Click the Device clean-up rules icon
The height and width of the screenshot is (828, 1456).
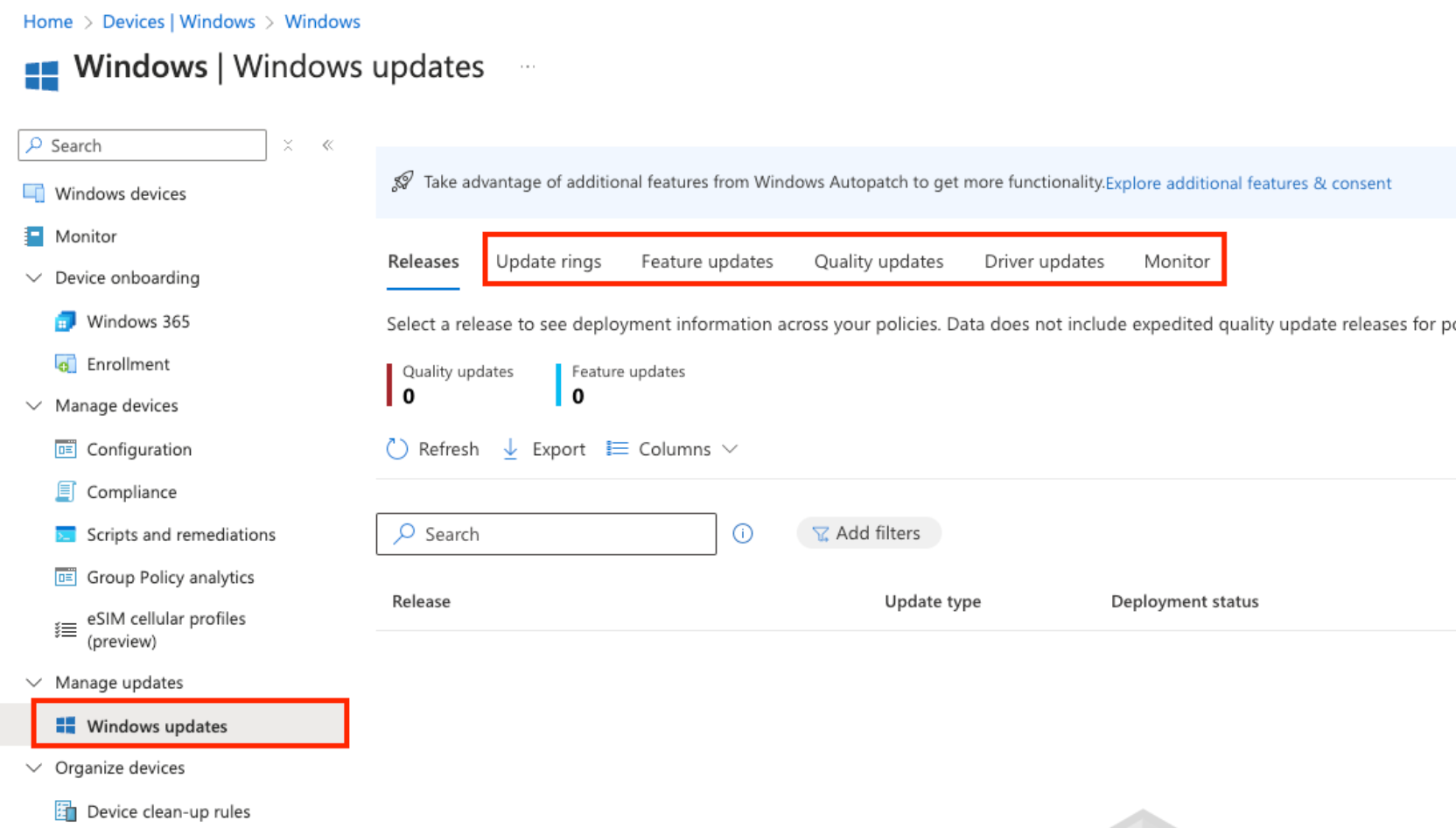click(66, 811)
